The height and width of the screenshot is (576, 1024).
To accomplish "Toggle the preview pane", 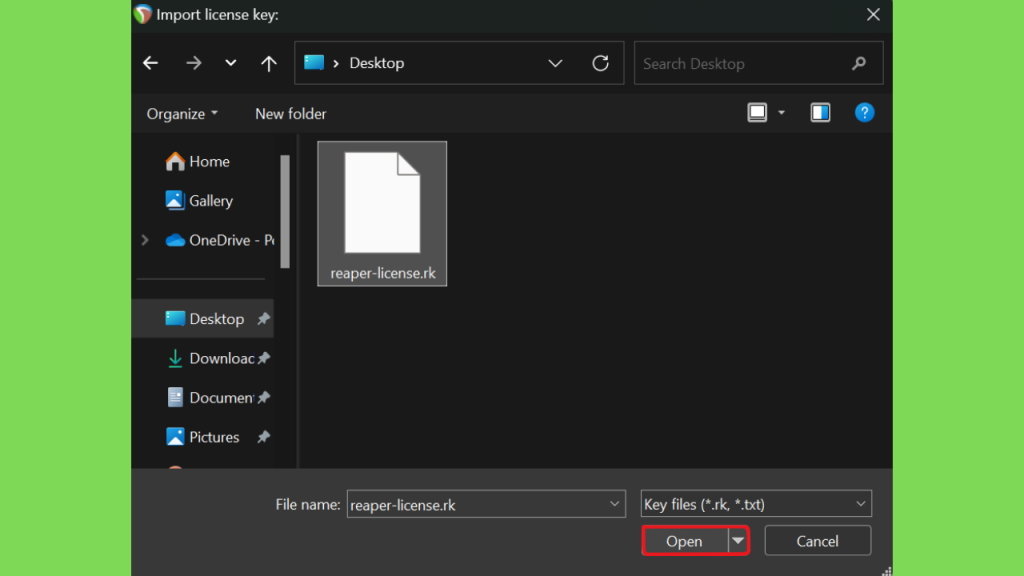I will coord(820,113).
